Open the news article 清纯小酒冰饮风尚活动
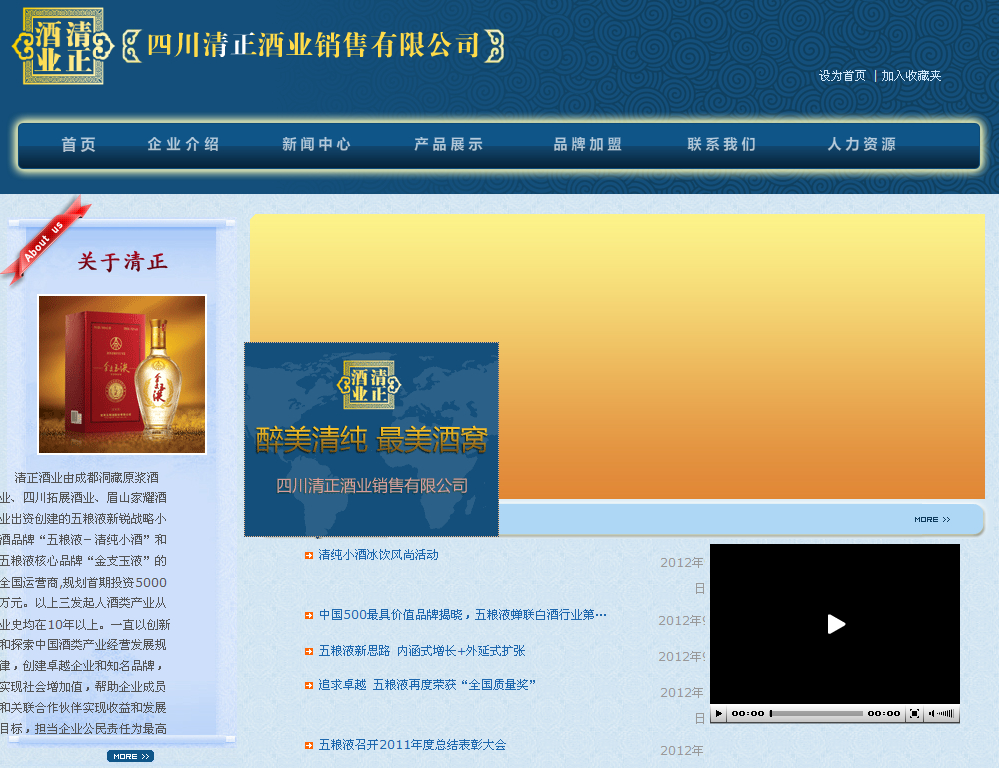The image size is (1000, 768). (378, 555)
